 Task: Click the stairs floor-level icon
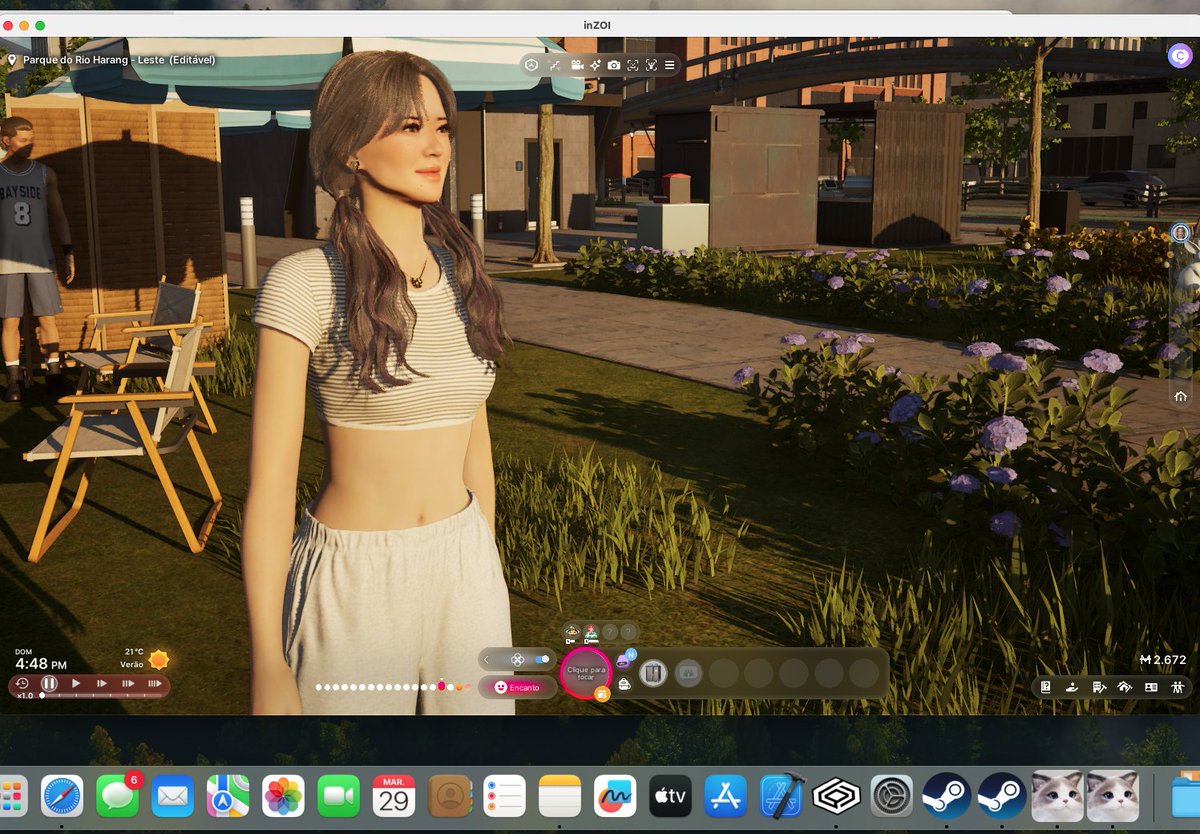click(x=555, y=65)
